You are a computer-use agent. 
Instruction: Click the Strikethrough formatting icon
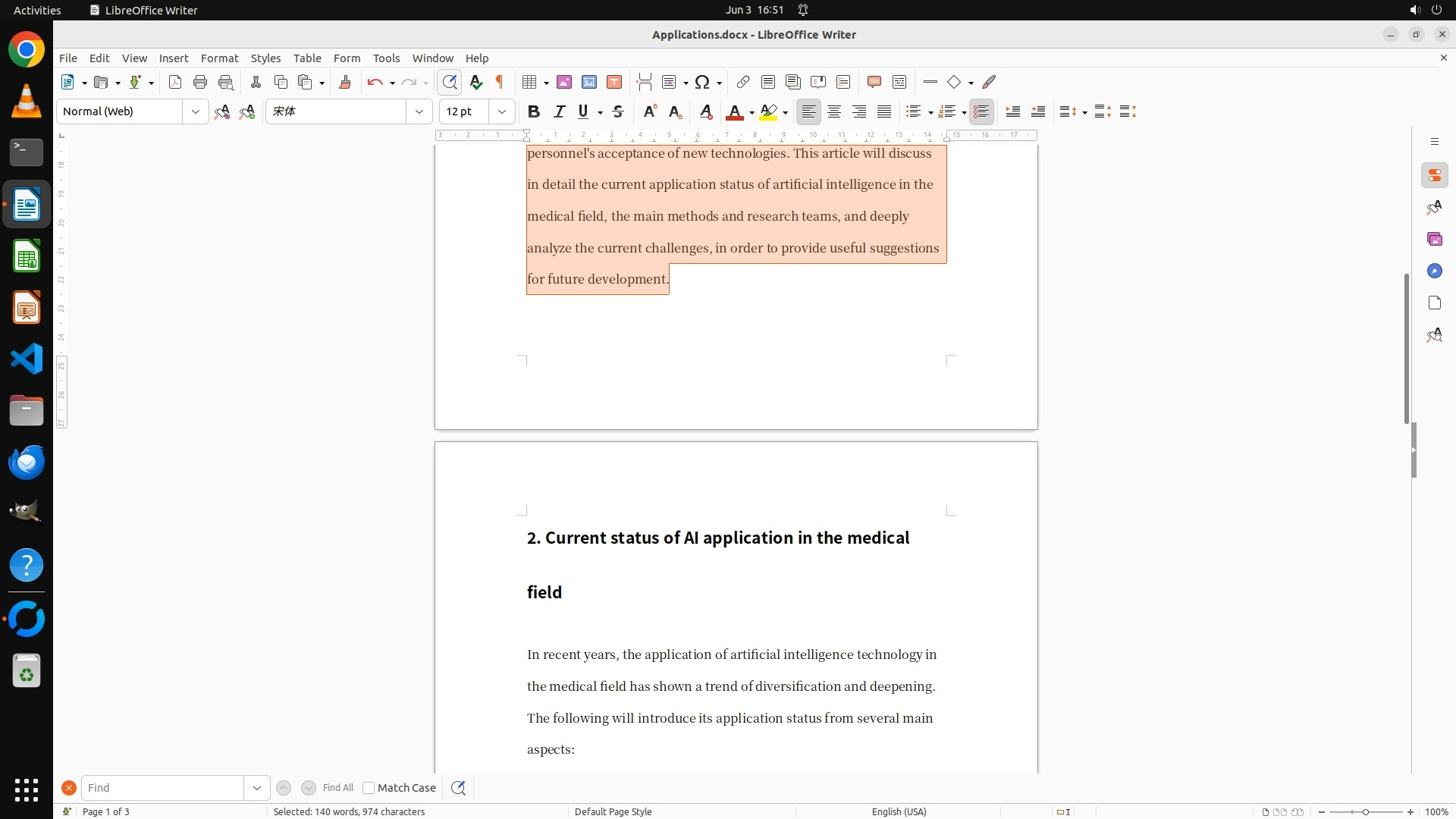click(618, 111)
